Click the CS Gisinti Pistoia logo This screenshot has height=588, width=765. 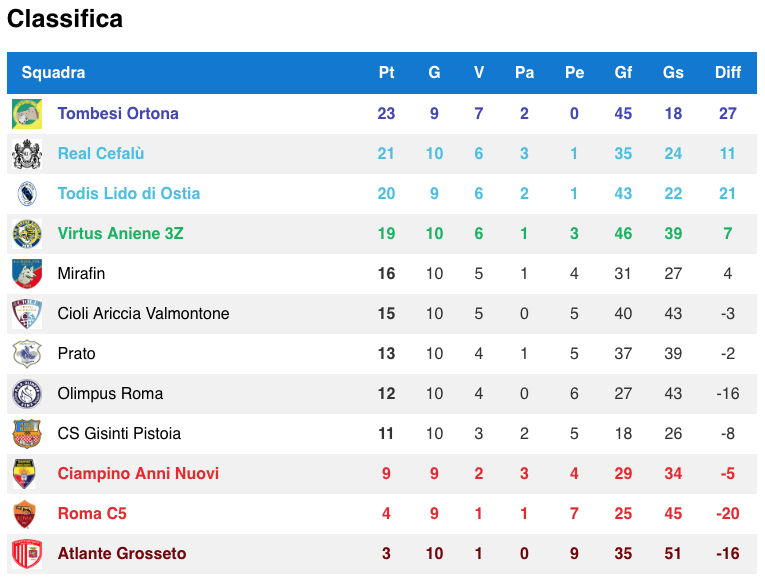tap(27, 434)
